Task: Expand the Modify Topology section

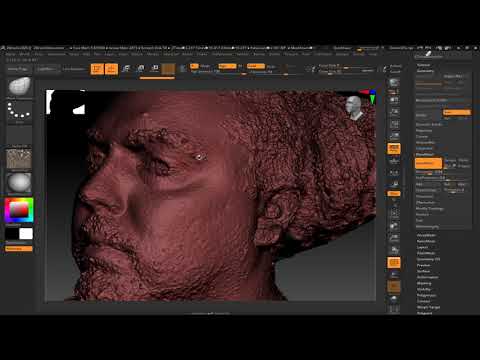Action: point(430,208)
